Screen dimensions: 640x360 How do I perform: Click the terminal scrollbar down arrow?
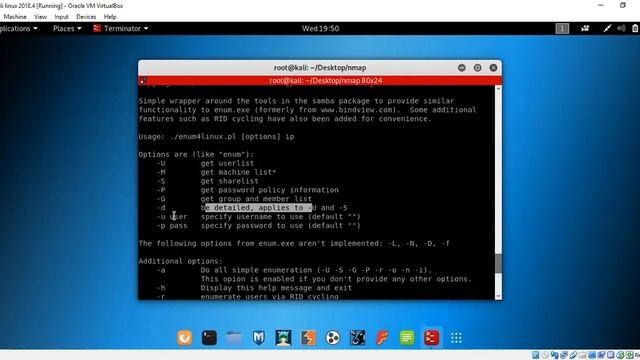[x=498, y=296]
